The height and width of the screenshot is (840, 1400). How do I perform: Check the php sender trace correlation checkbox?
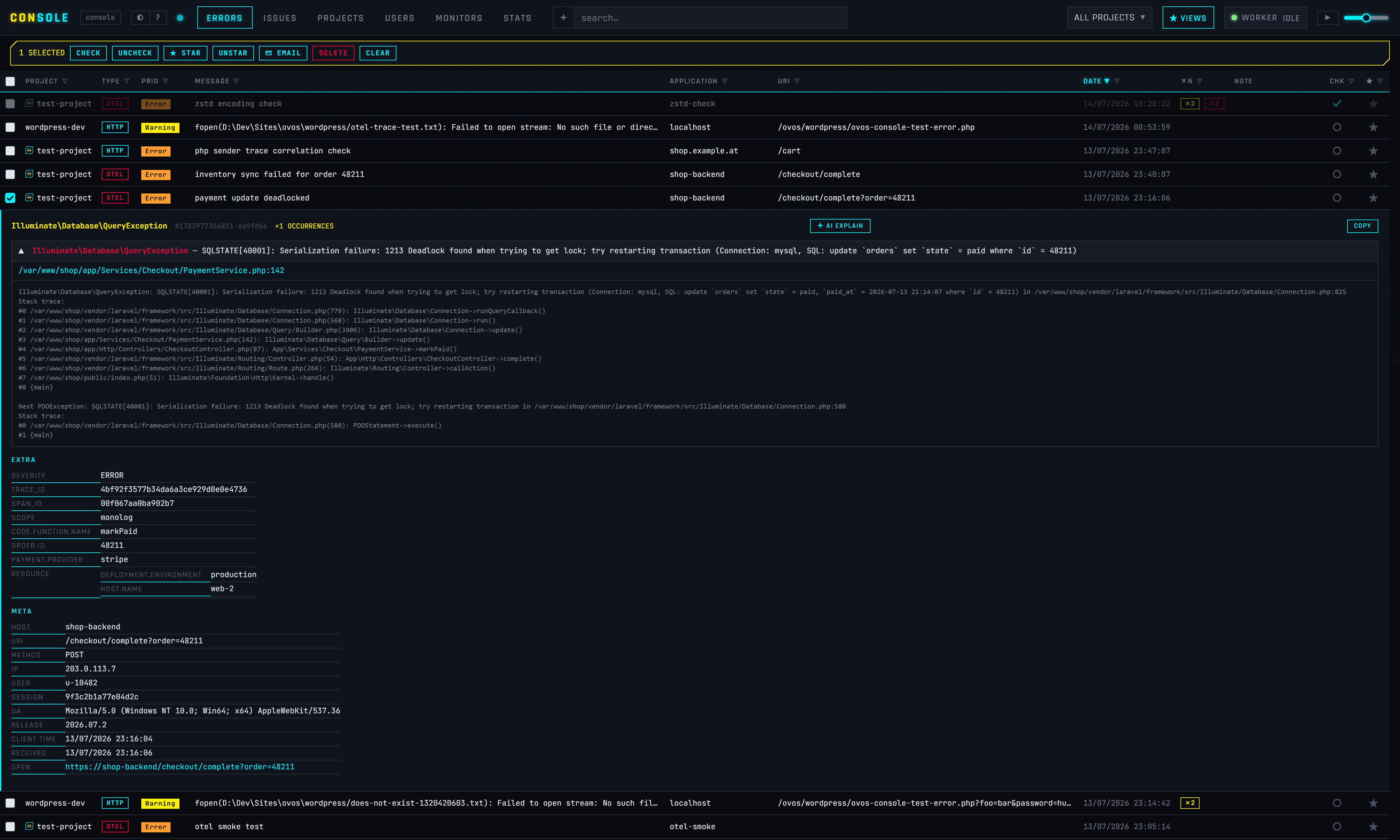[x=10, y=151]
